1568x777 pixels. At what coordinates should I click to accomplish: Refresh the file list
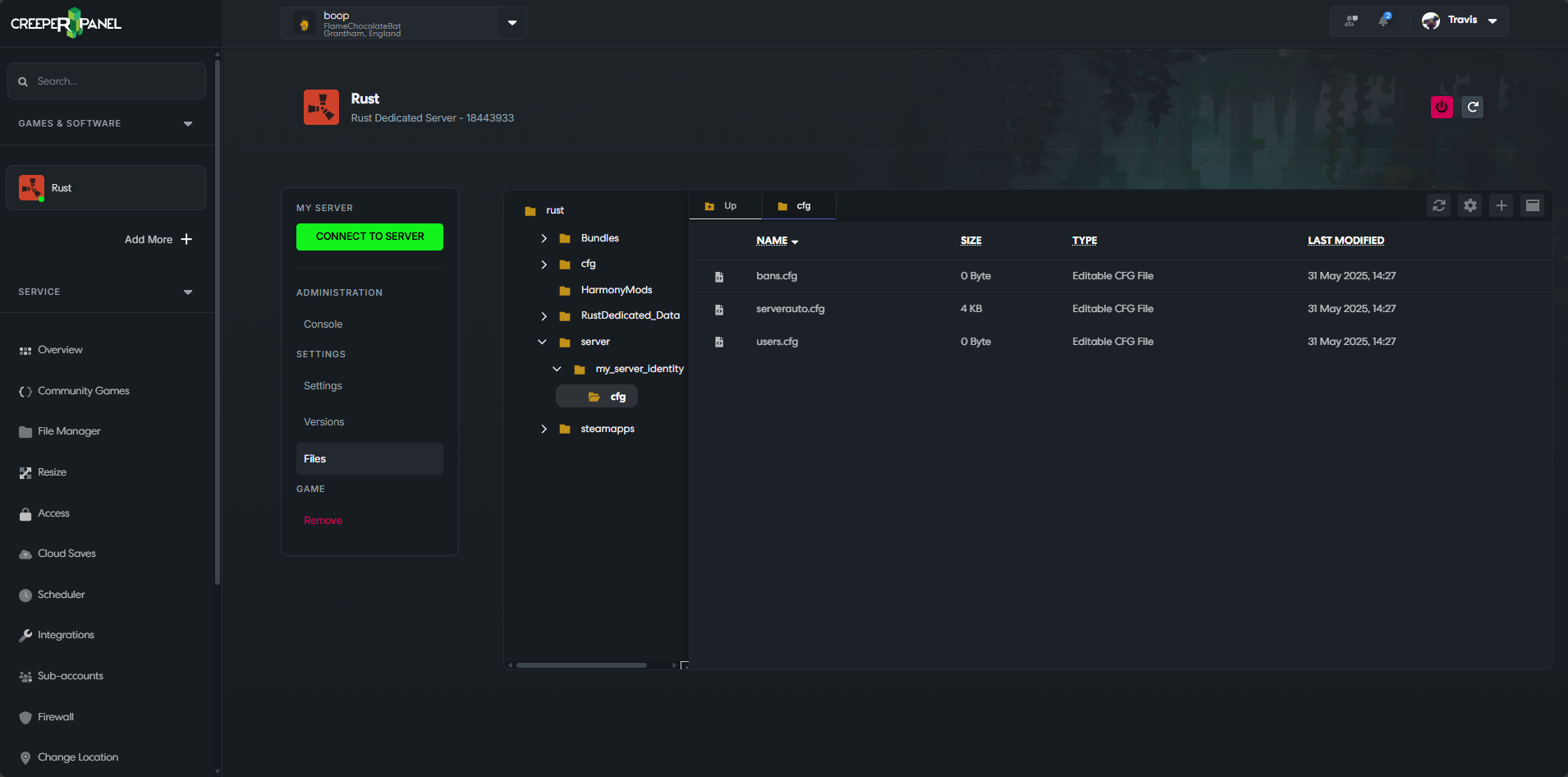(x=1438, y=205)
